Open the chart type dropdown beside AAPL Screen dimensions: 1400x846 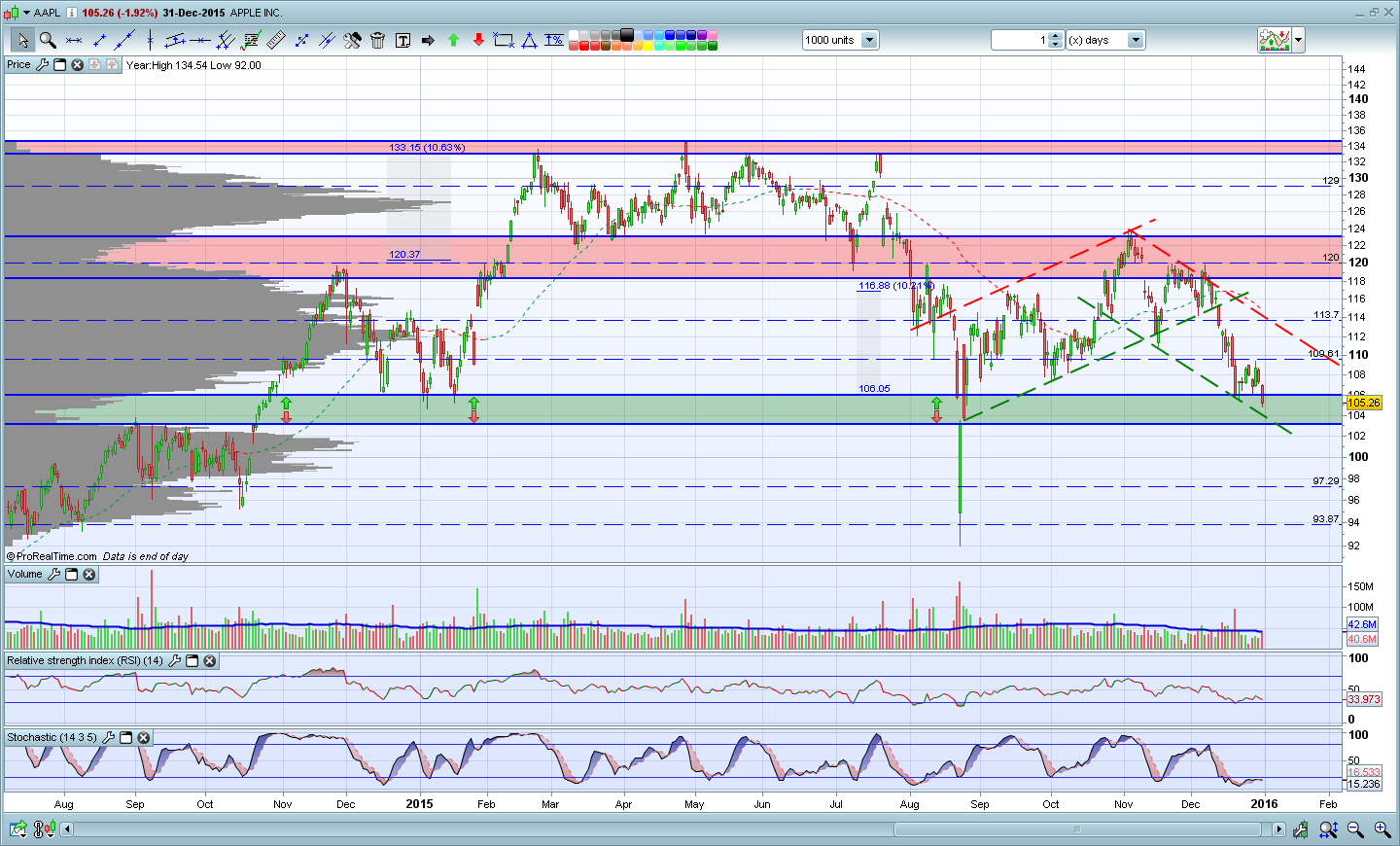coord(26,13)
